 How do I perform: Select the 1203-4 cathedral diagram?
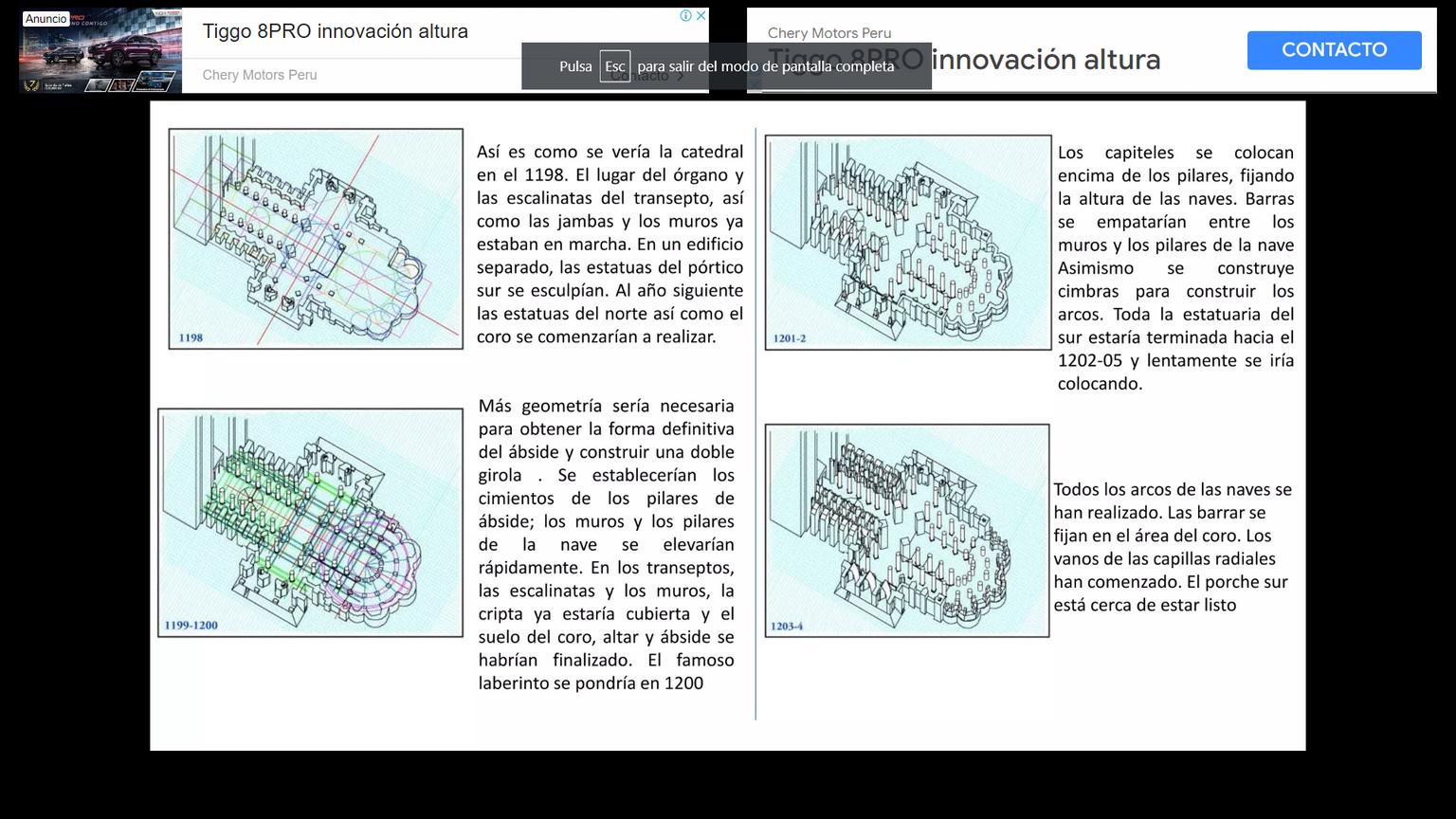[907, 531]
